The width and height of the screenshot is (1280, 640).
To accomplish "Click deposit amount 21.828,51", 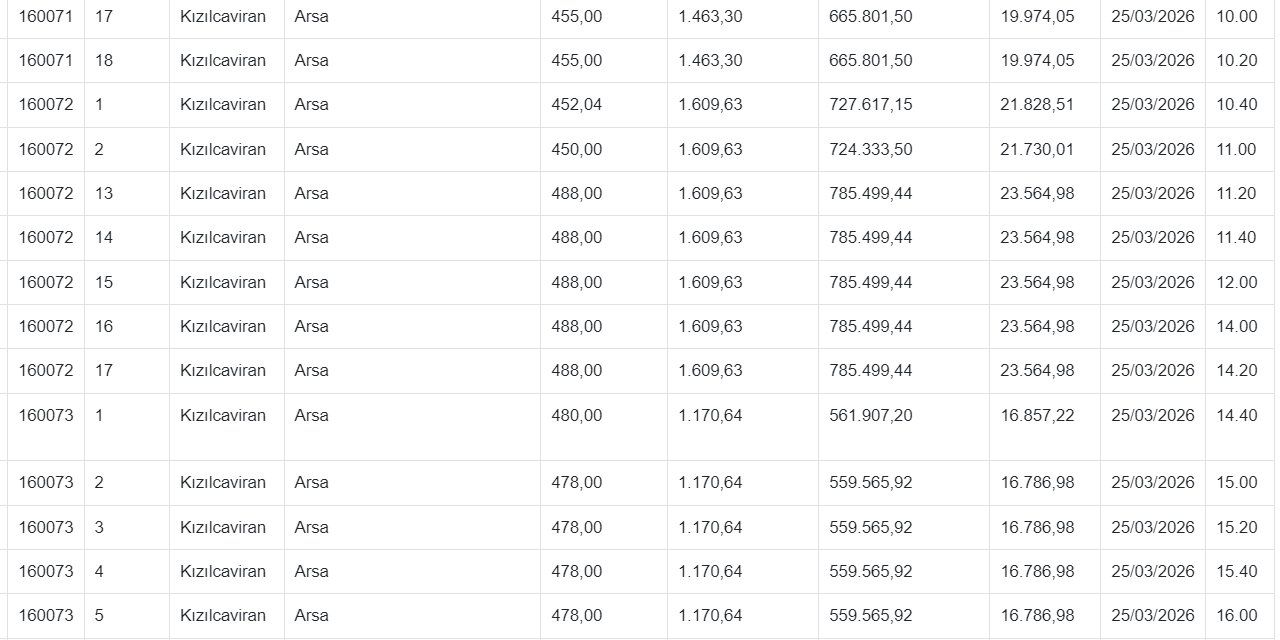I will 1037,104.
